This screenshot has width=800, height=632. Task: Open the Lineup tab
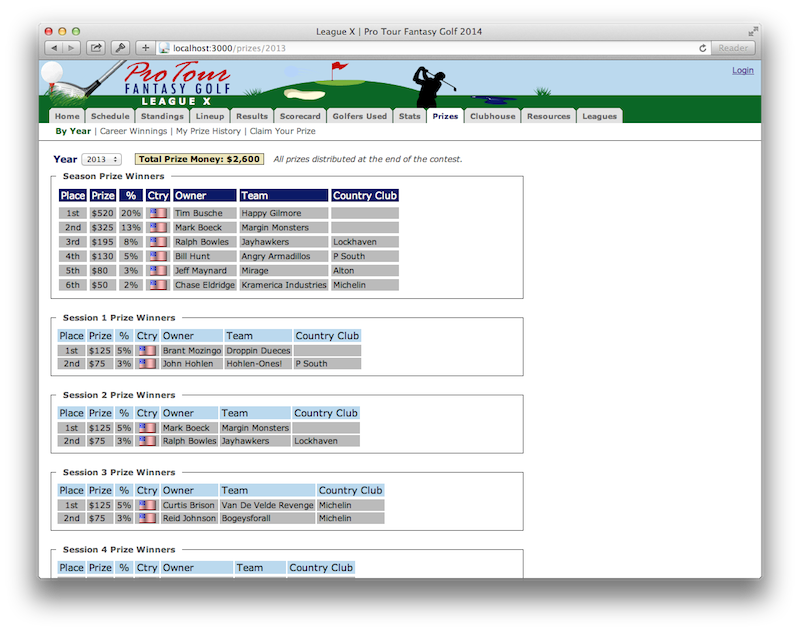coord(210,116)
